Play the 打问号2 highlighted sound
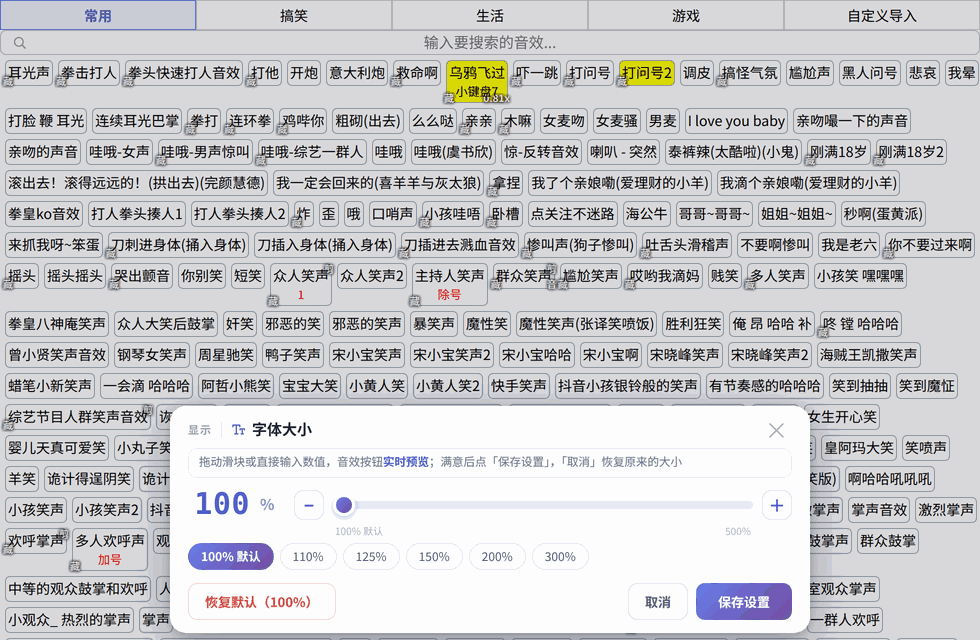 click(x=646, y=73)
